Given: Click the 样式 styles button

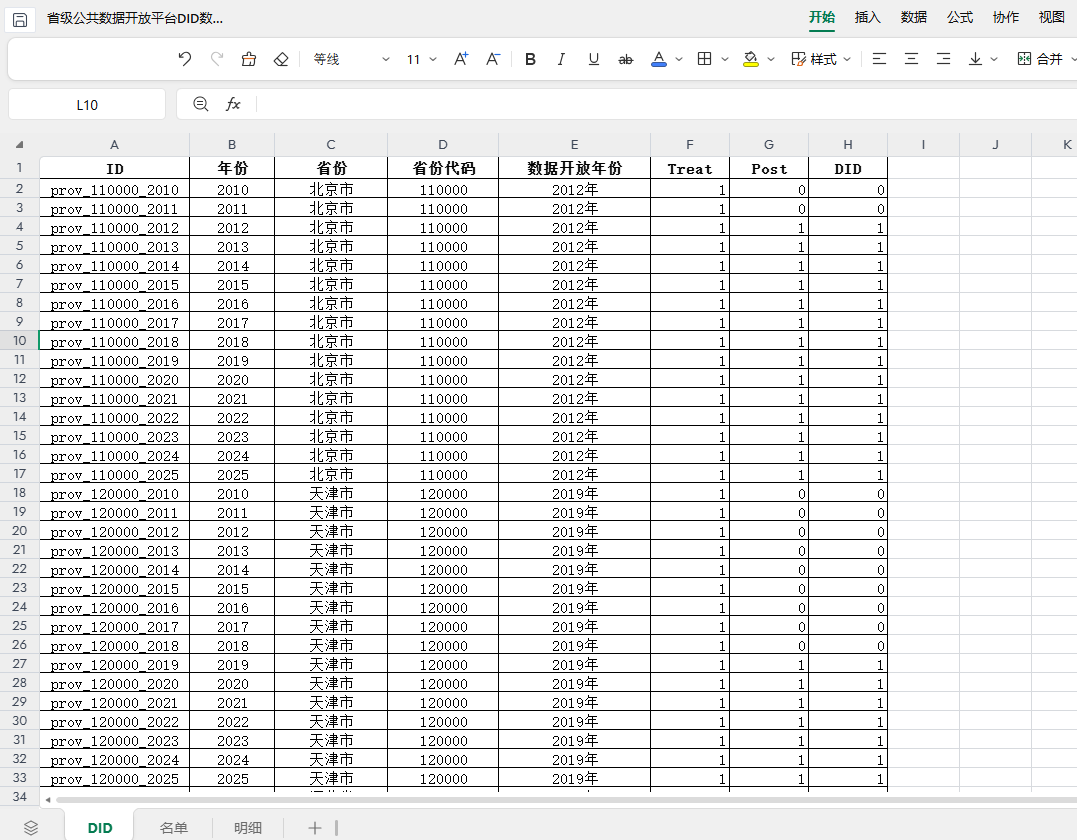Looking at the screenshot, I should [x=821, y=59].
